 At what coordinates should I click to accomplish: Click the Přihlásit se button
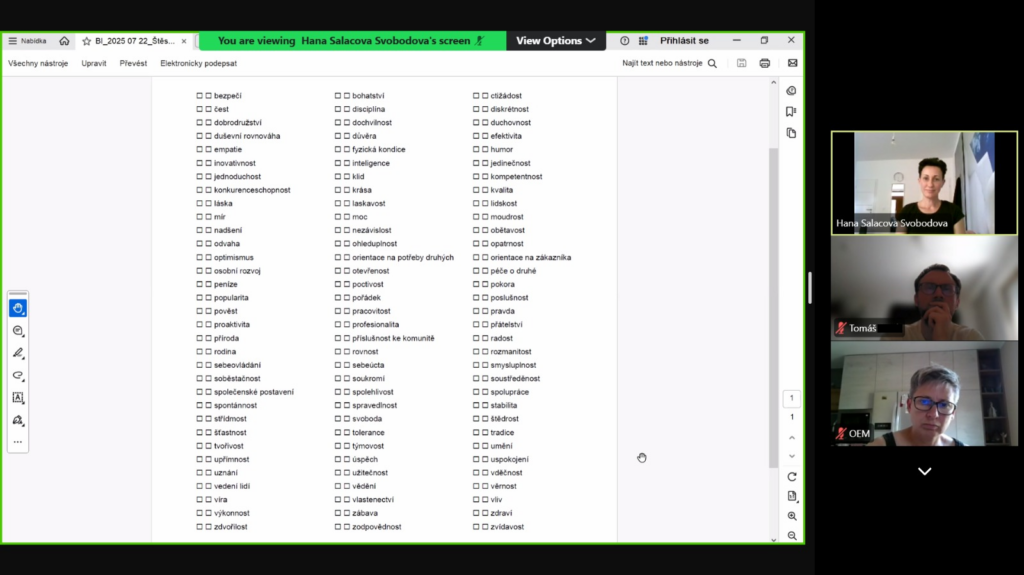[x=684, y=41]
